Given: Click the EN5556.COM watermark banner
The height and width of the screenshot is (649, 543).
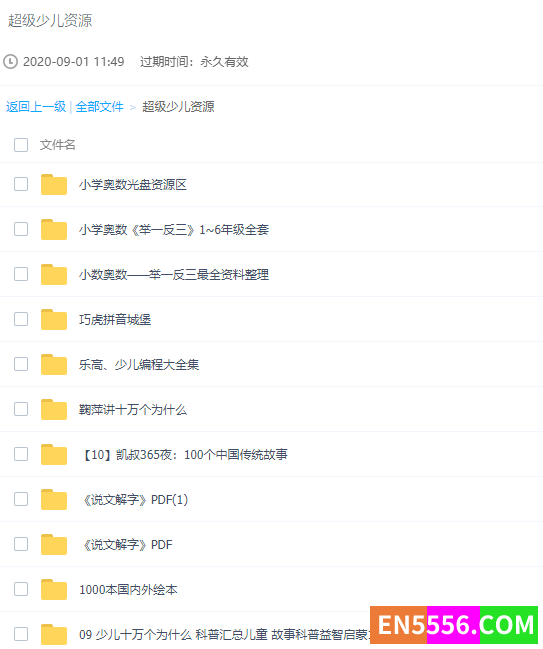Looking at the screenshot, I should (454, 625).
